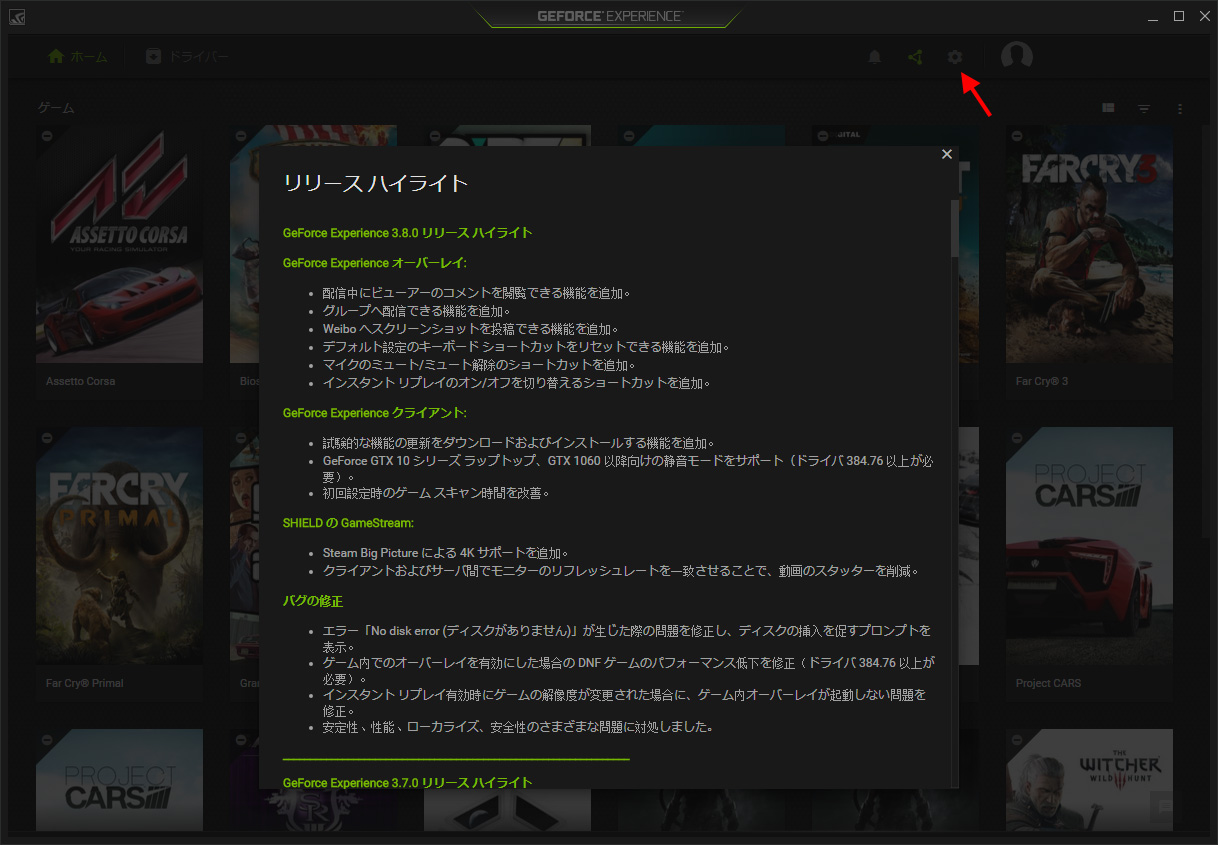
Task: Open the user account avatar
Action: coord(1017,57)
